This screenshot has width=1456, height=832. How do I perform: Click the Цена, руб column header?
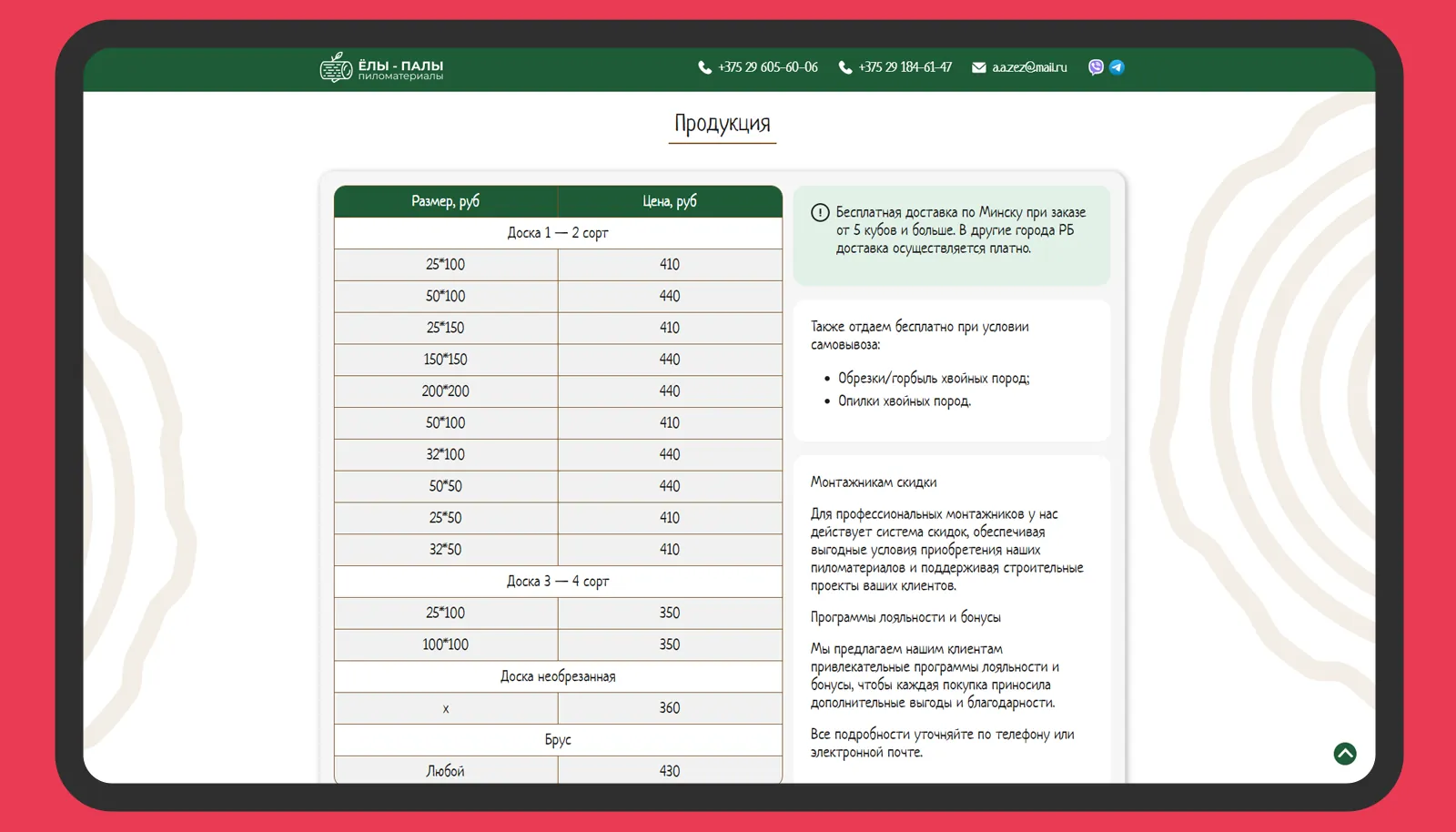[x=670, y=201]
